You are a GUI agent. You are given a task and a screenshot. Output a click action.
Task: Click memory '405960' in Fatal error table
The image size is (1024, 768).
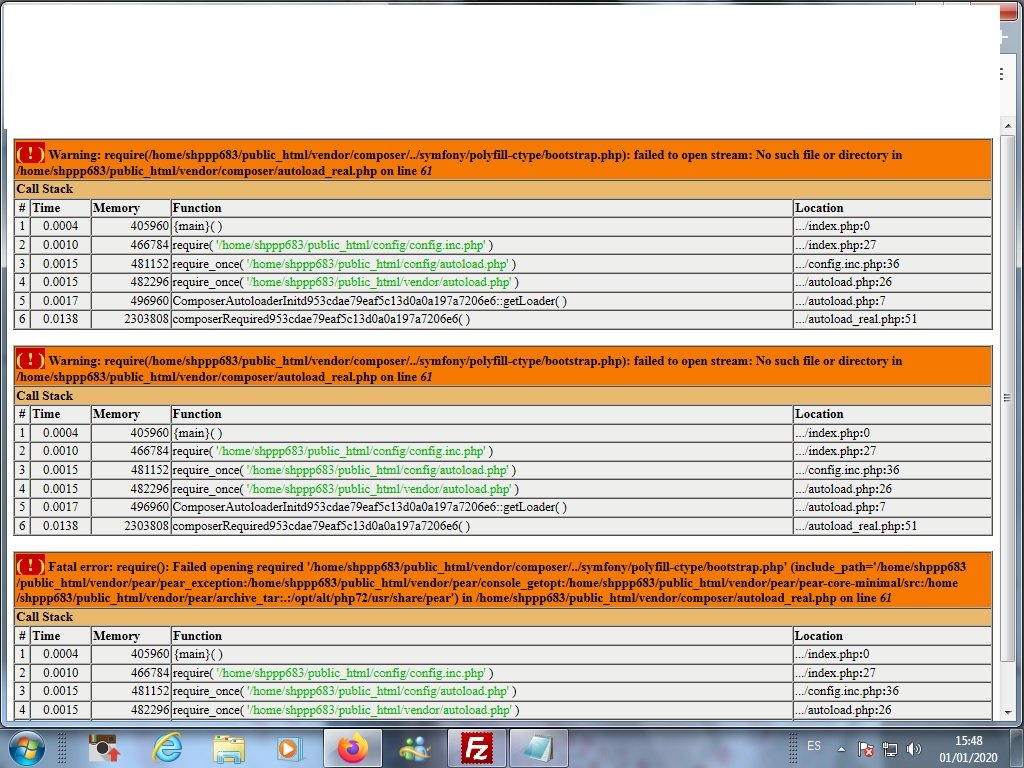click(150, 654)
